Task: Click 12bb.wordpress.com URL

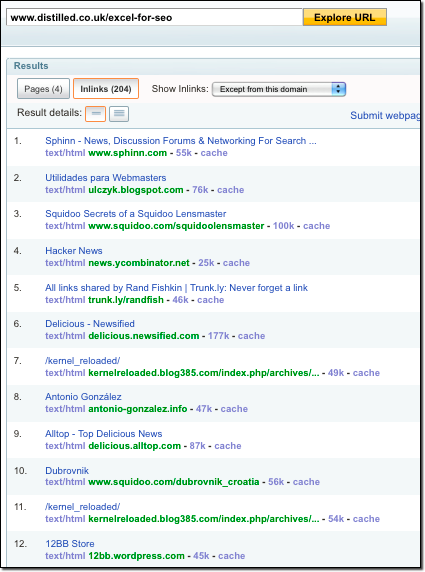Action: pos(136,556)
